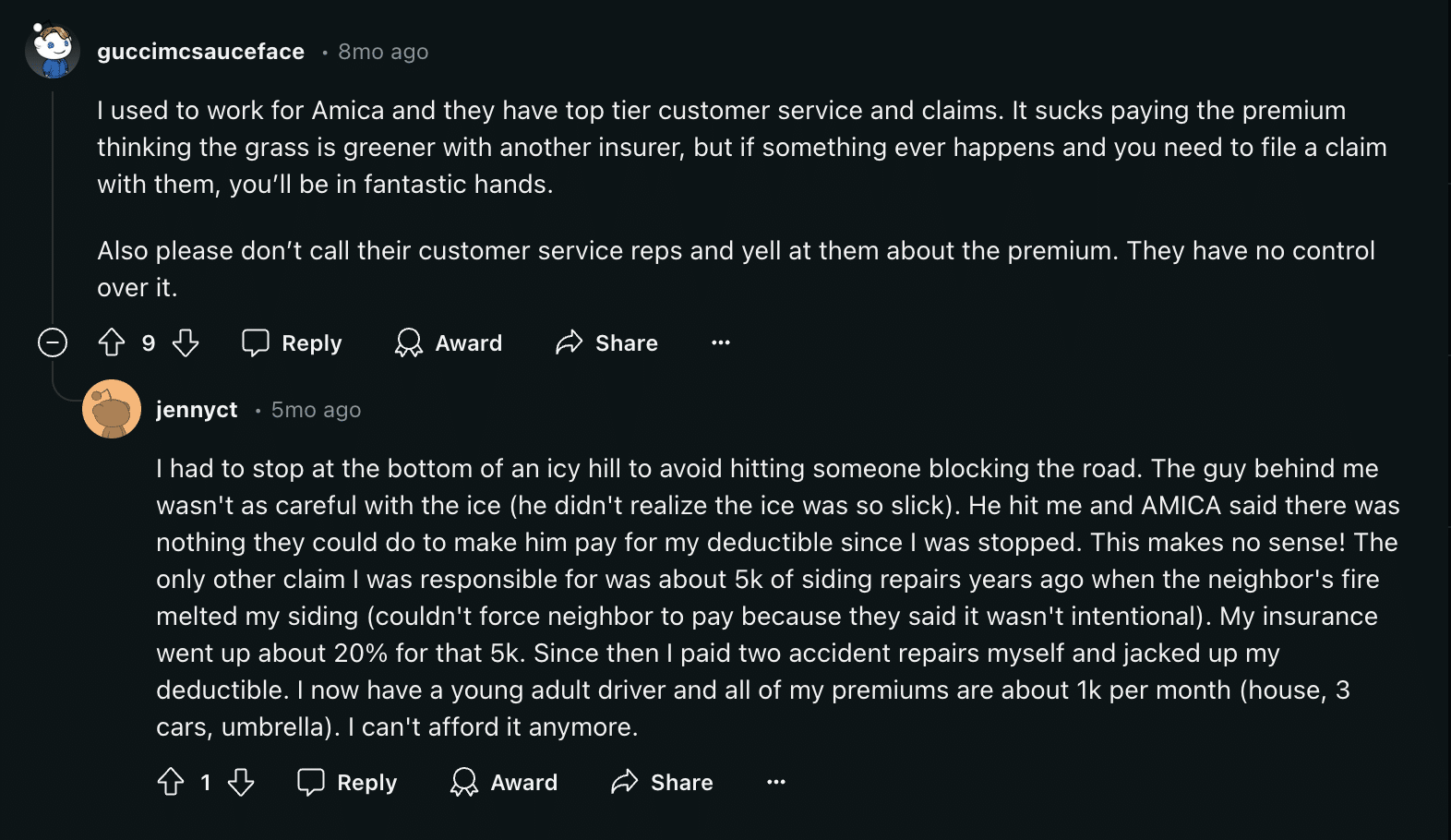Upvote guccimcsauceface's comment
Screen dimensions: 1451x840
point(112,342)
